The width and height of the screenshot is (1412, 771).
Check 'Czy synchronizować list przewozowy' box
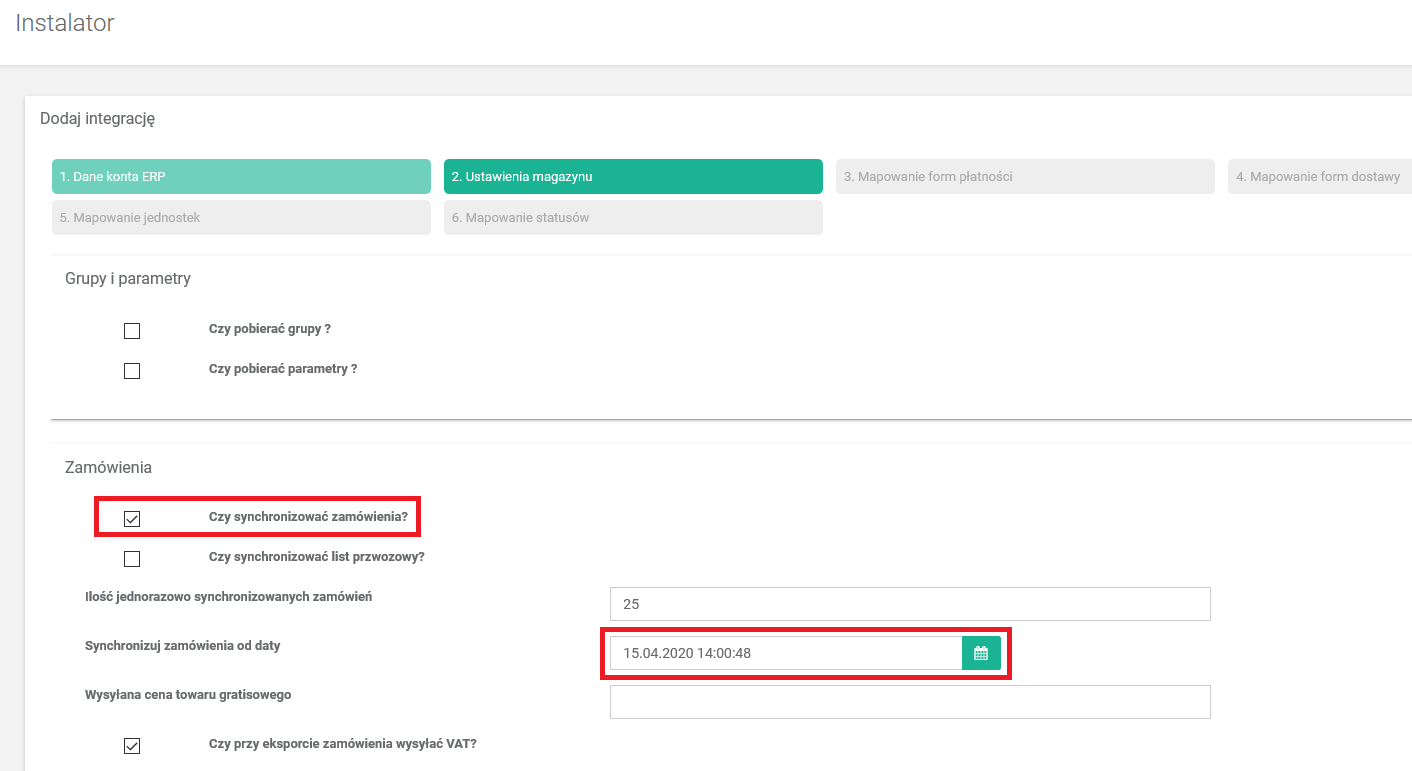132,559
